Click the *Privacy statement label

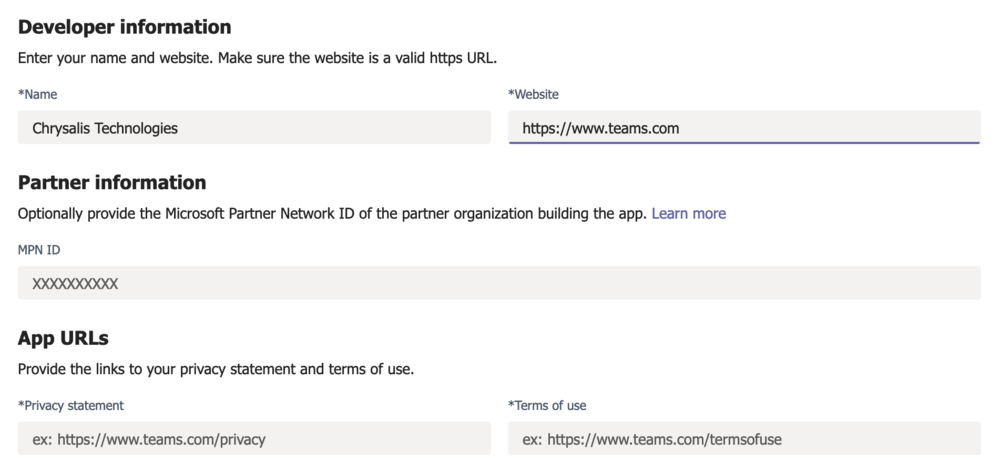point(71,406)
